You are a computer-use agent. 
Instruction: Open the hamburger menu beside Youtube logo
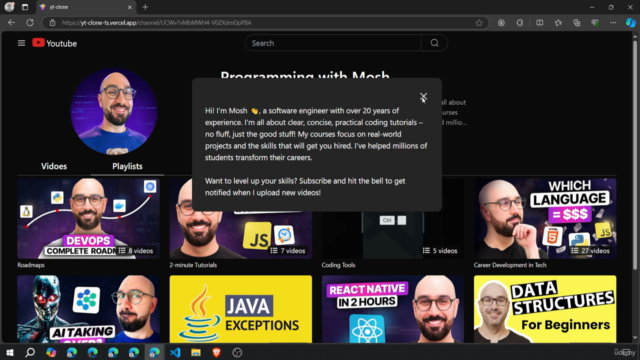[x=21, y=43]
